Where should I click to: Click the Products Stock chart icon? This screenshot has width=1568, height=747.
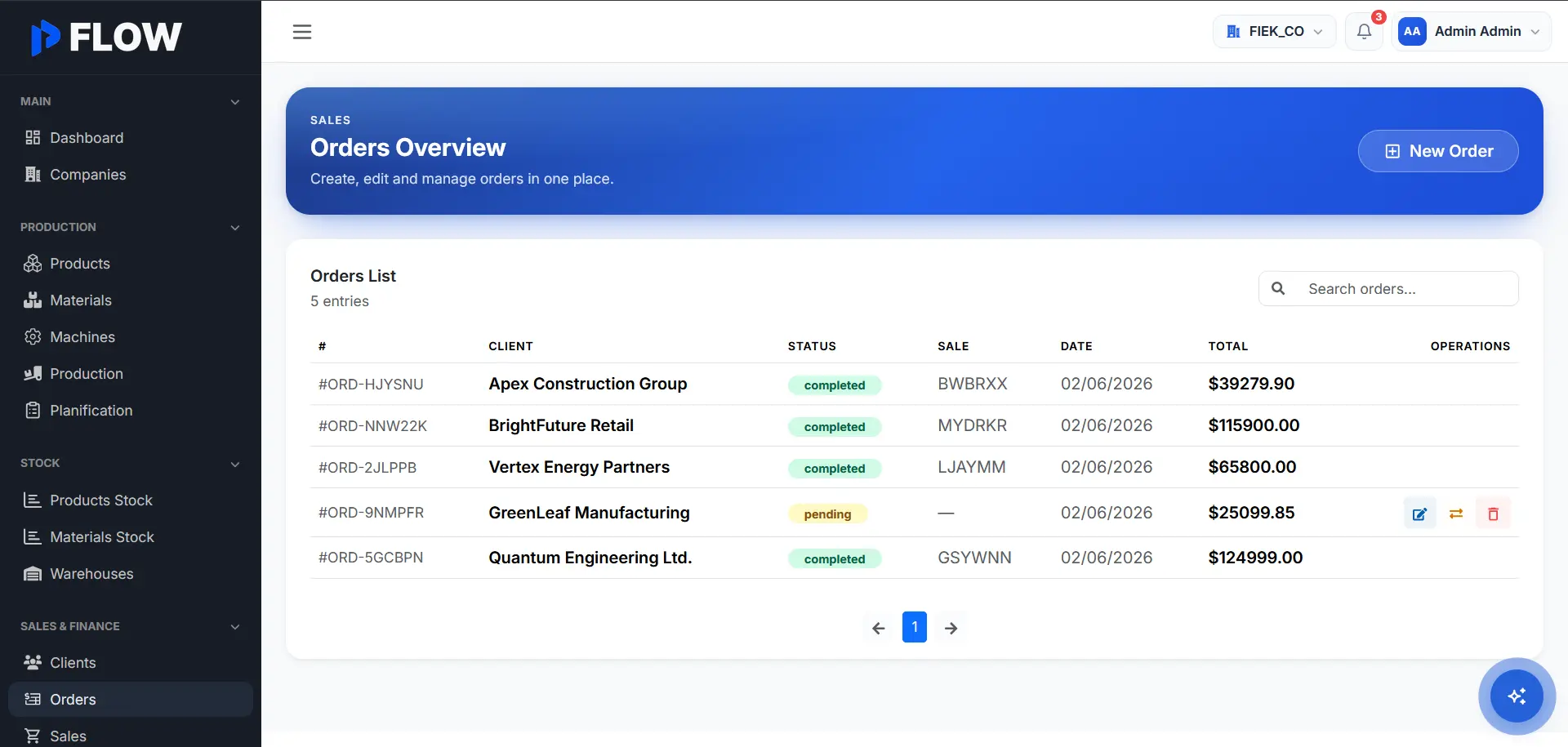tap(33, 500)
